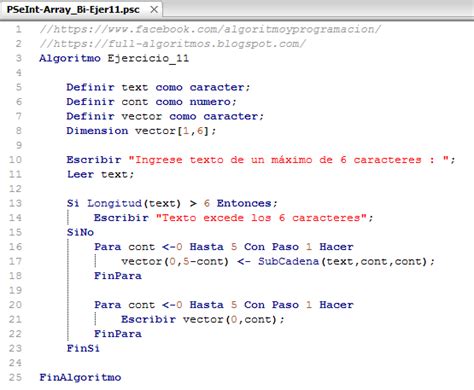Click the 'FinAlgoritmo' keyword
Image resolution: width=474 pixels, height=390 pixels.
click(x=80, y=378)
